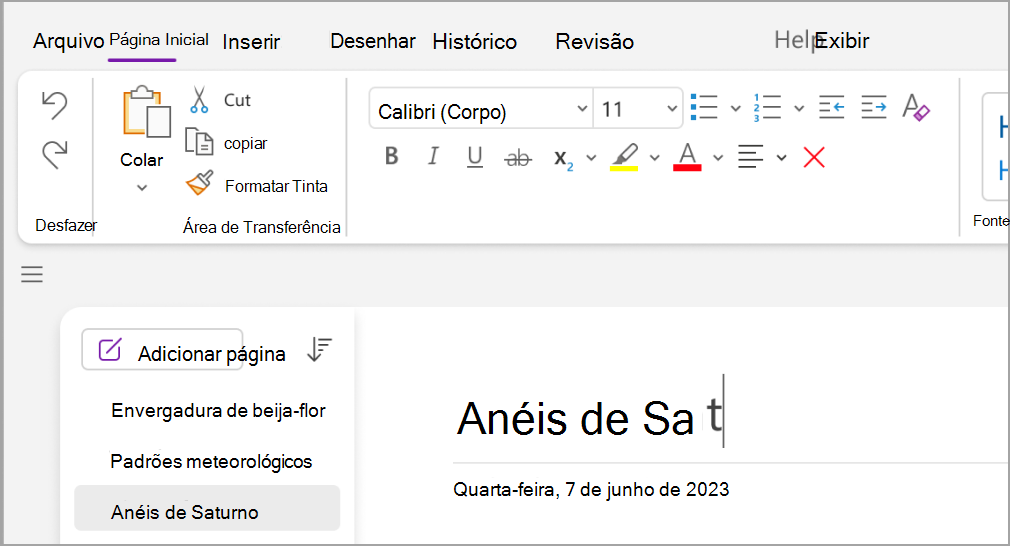Viewport: 1010px width, 546px height.
Task: Switch to the Inserir tab
Action: [x=251, y=42]
